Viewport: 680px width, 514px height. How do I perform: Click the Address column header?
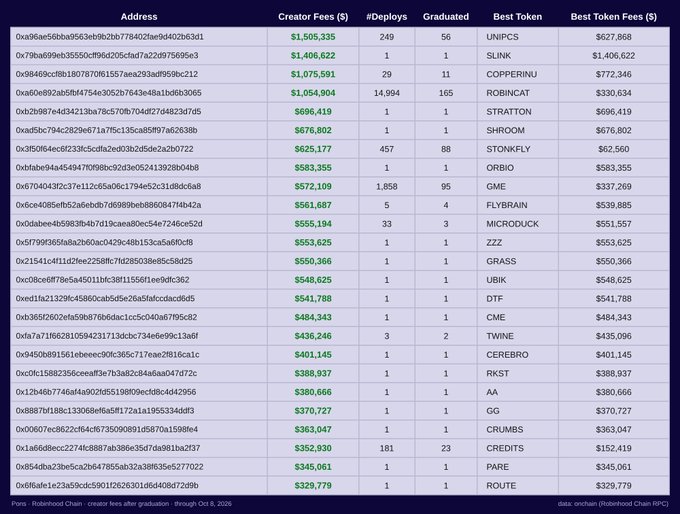tap(139, 16)
